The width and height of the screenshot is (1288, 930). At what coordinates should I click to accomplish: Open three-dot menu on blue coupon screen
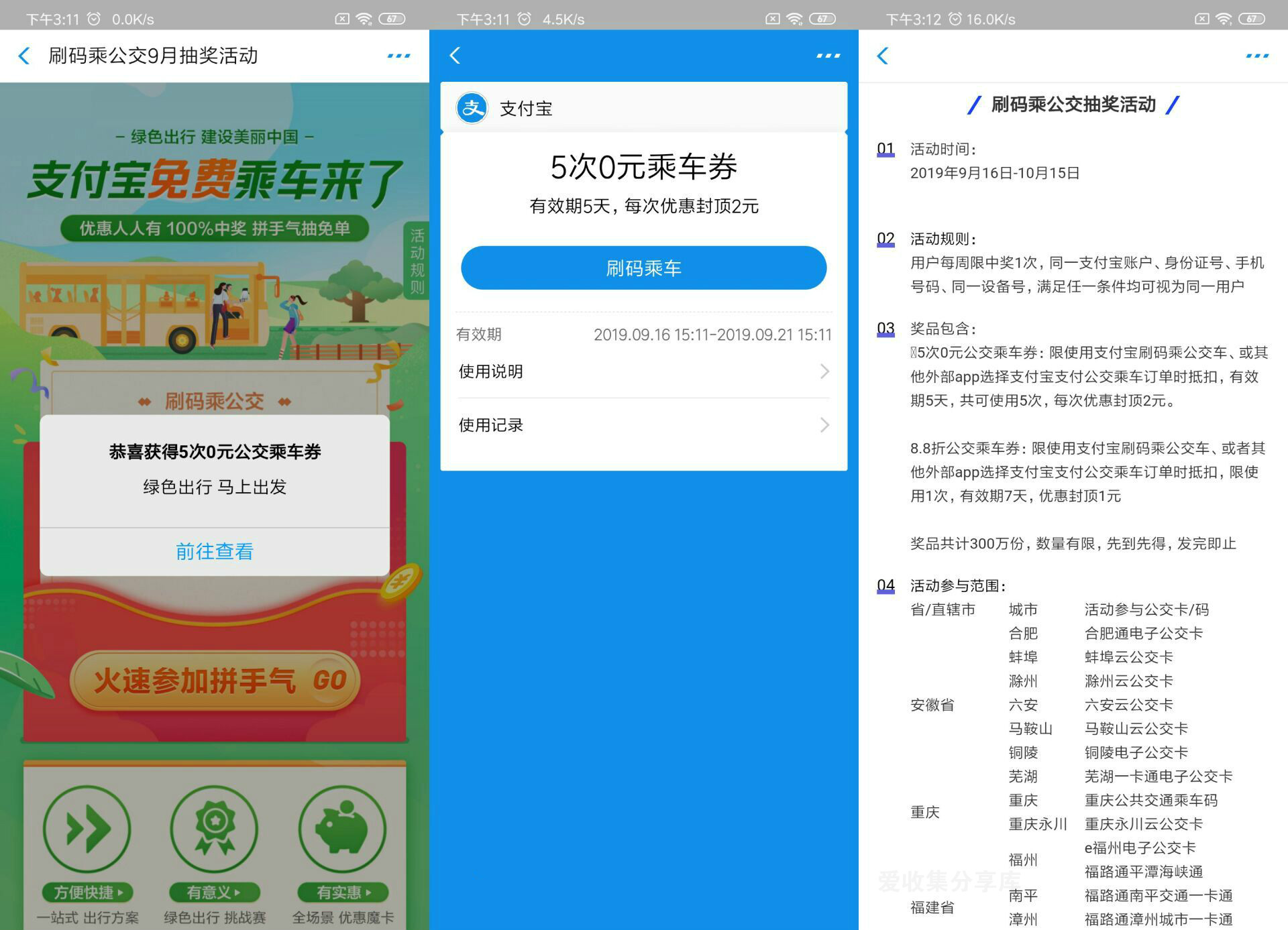828,56
